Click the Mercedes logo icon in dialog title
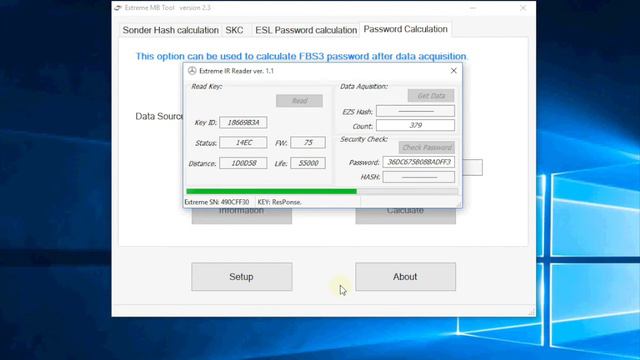Image resolution: width=640 pixels, height=360 pixels. pyautogui.click(x=192, y=71)
